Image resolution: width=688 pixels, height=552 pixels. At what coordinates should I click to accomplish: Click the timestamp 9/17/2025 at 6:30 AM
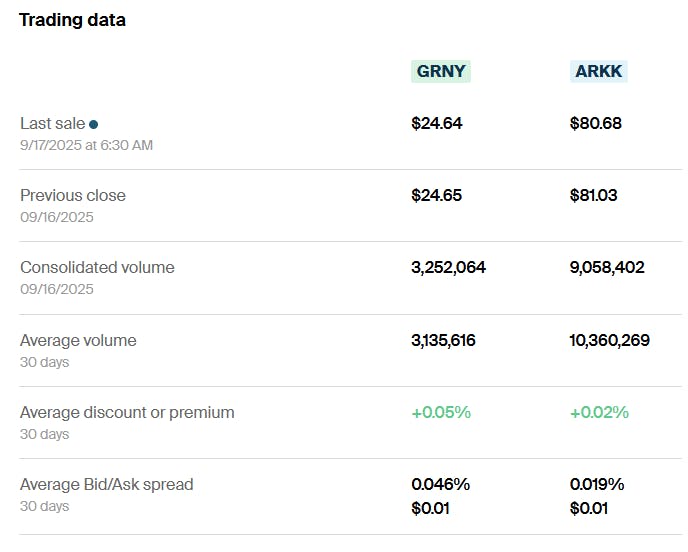pyautogui.click(x=86, y=145)
